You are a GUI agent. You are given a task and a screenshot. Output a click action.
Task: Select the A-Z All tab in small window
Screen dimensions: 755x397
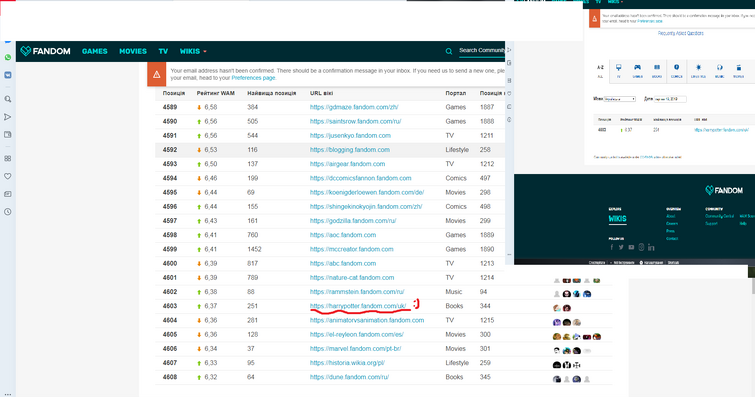pyautogui.click(x=600, y=71)
